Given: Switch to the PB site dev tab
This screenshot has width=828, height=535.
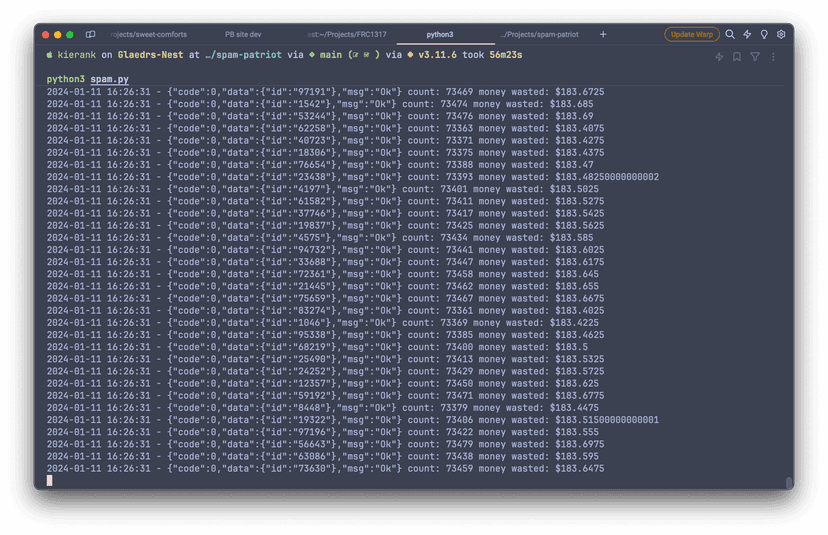Looking at the screenshot, I should [x=243, y=34].
